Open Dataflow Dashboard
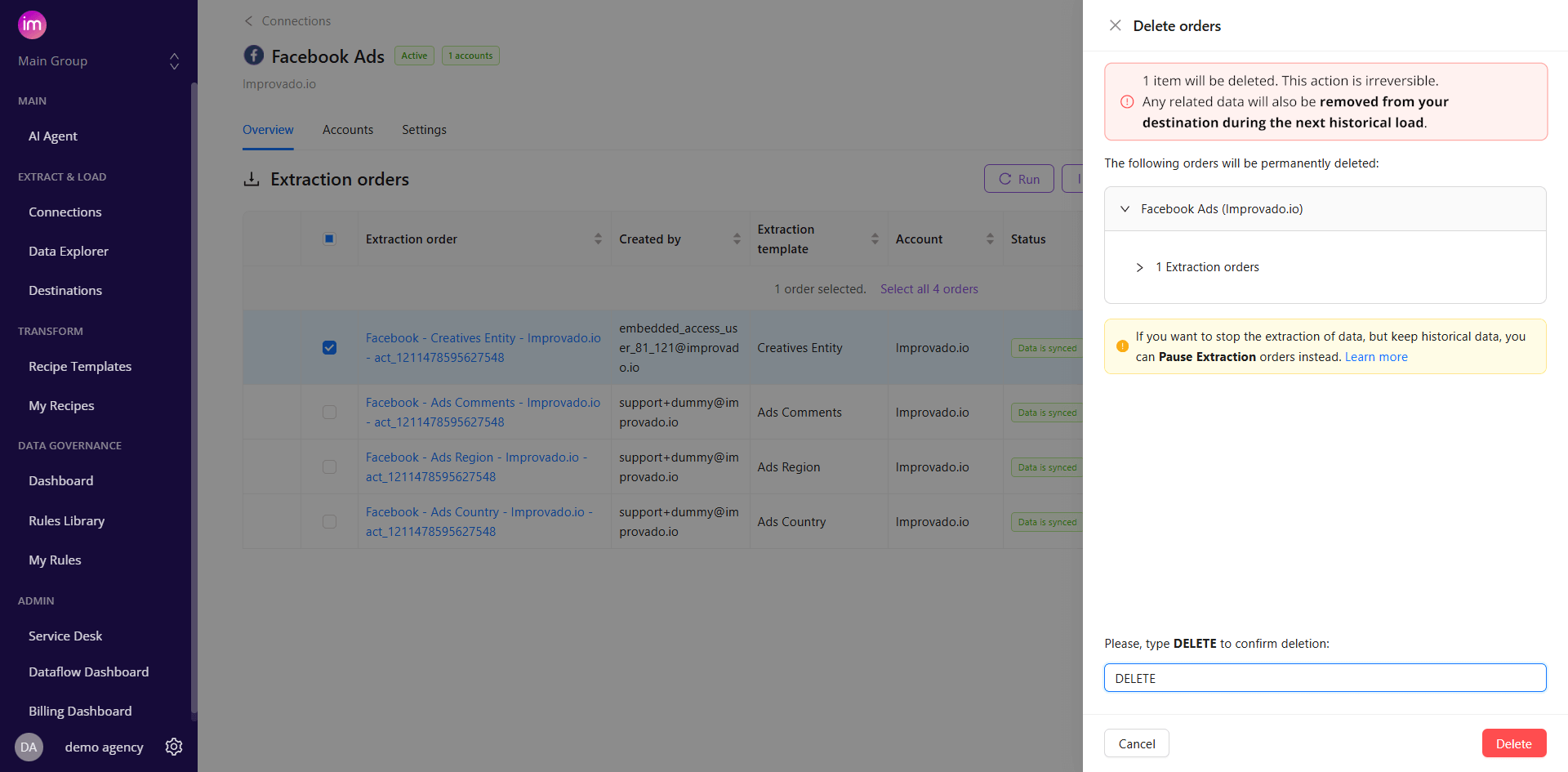This screenshot has width=1568, height=772. (88, 672)
